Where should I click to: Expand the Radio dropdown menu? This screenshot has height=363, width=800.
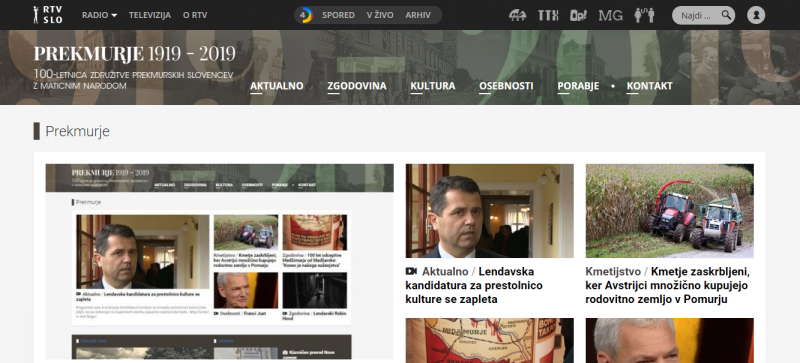(99, 15)
